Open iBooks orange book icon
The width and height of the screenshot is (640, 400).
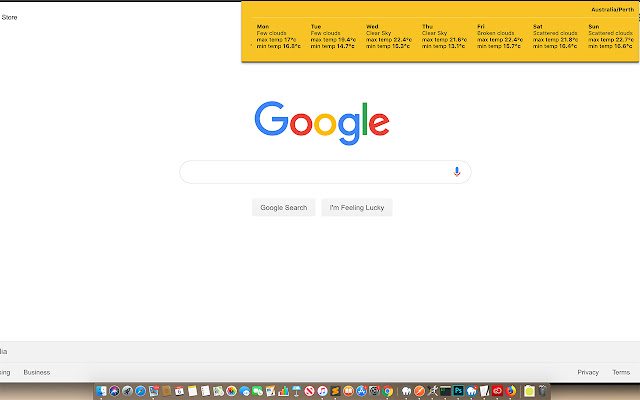[x=349, y=391]
